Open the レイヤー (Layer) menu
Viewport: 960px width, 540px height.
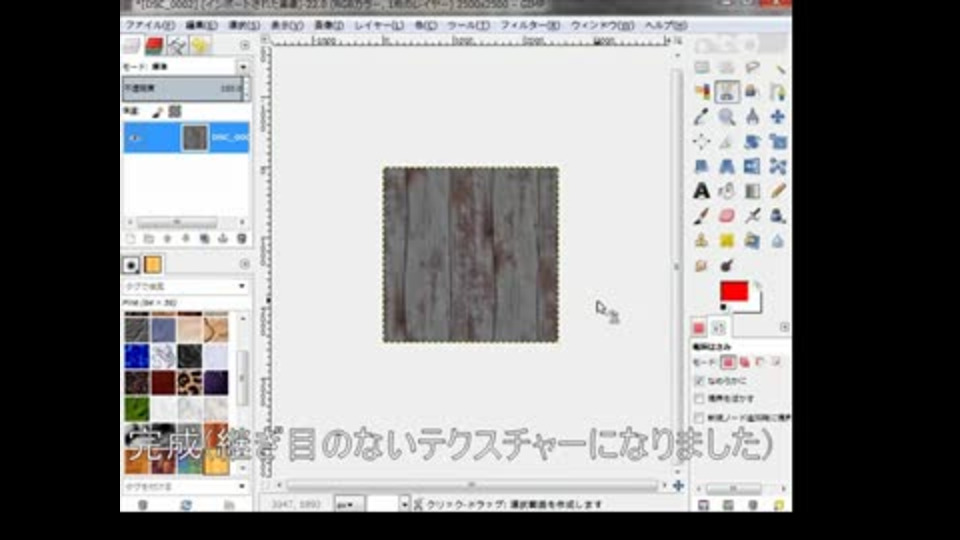pos(379,26)
